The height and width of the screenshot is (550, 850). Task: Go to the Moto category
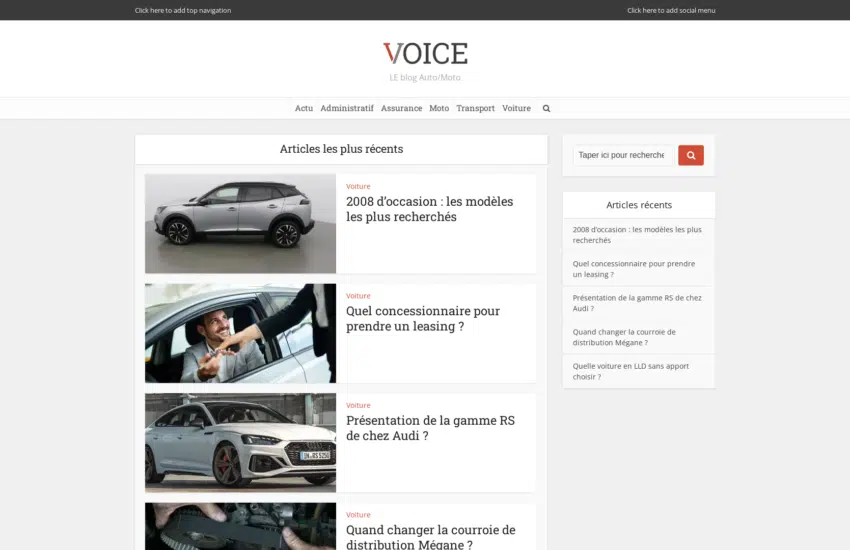[439, 108]
